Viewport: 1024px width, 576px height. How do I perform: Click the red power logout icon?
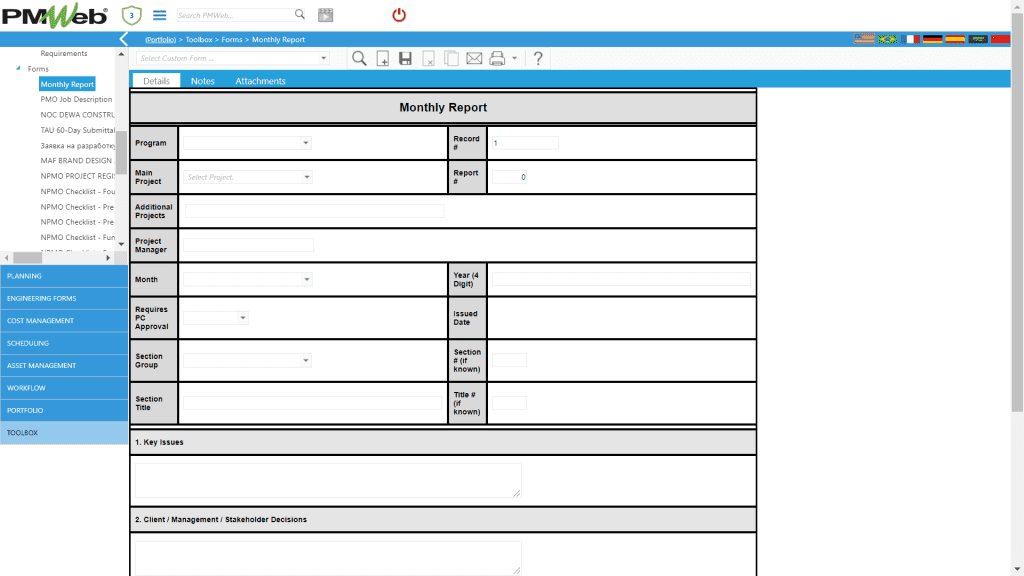(x=399, y=15)
